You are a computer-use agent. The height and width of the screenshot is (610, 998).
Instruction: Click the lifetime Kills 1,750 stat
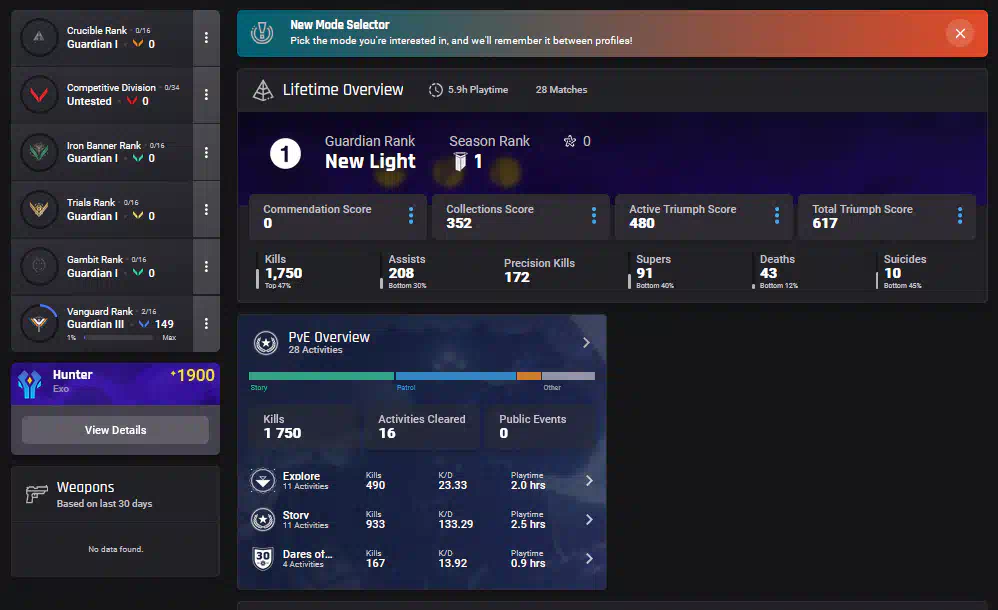283,271
